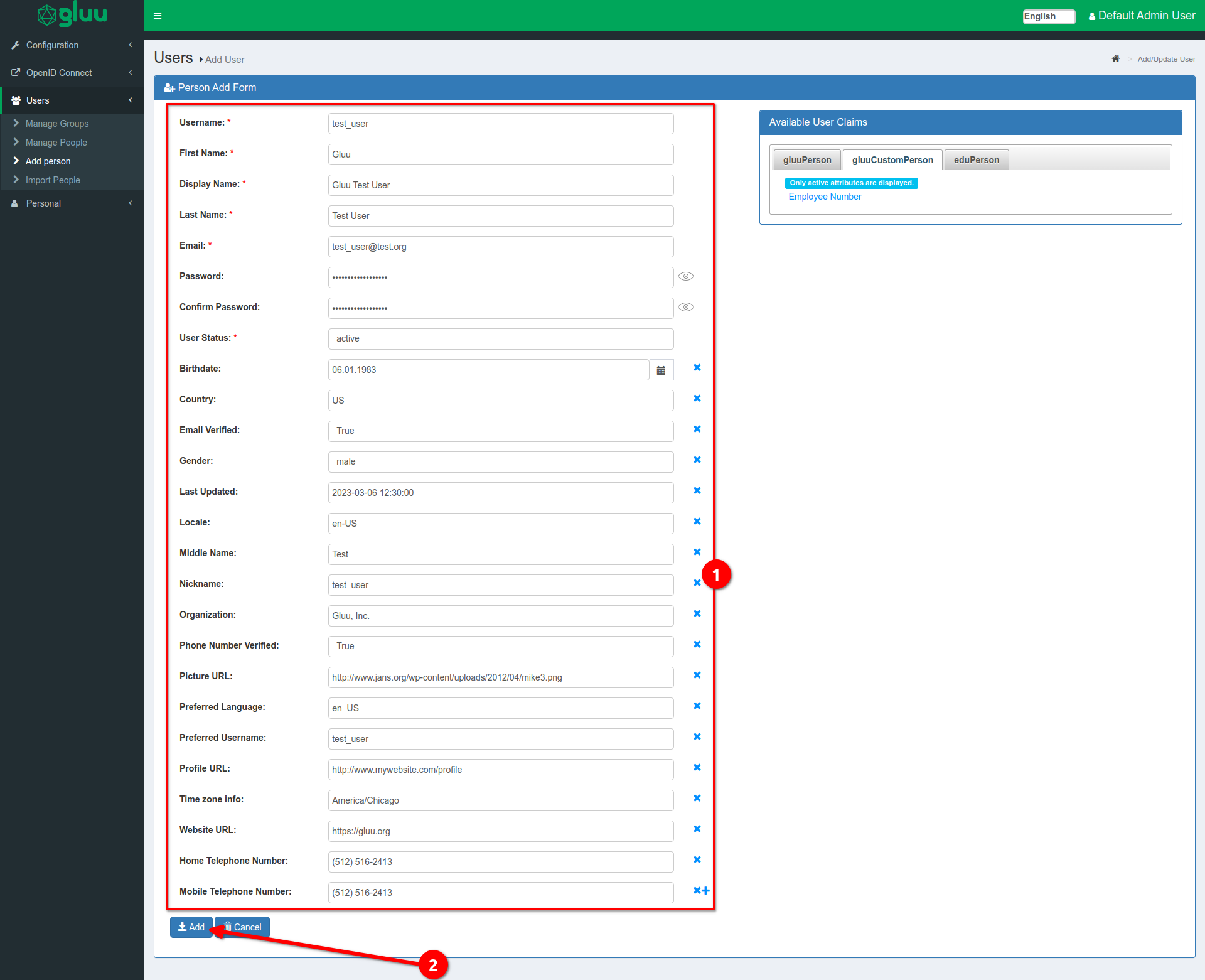
Task: Click the hamburger menu icon in header
Action: coord(158,16)
